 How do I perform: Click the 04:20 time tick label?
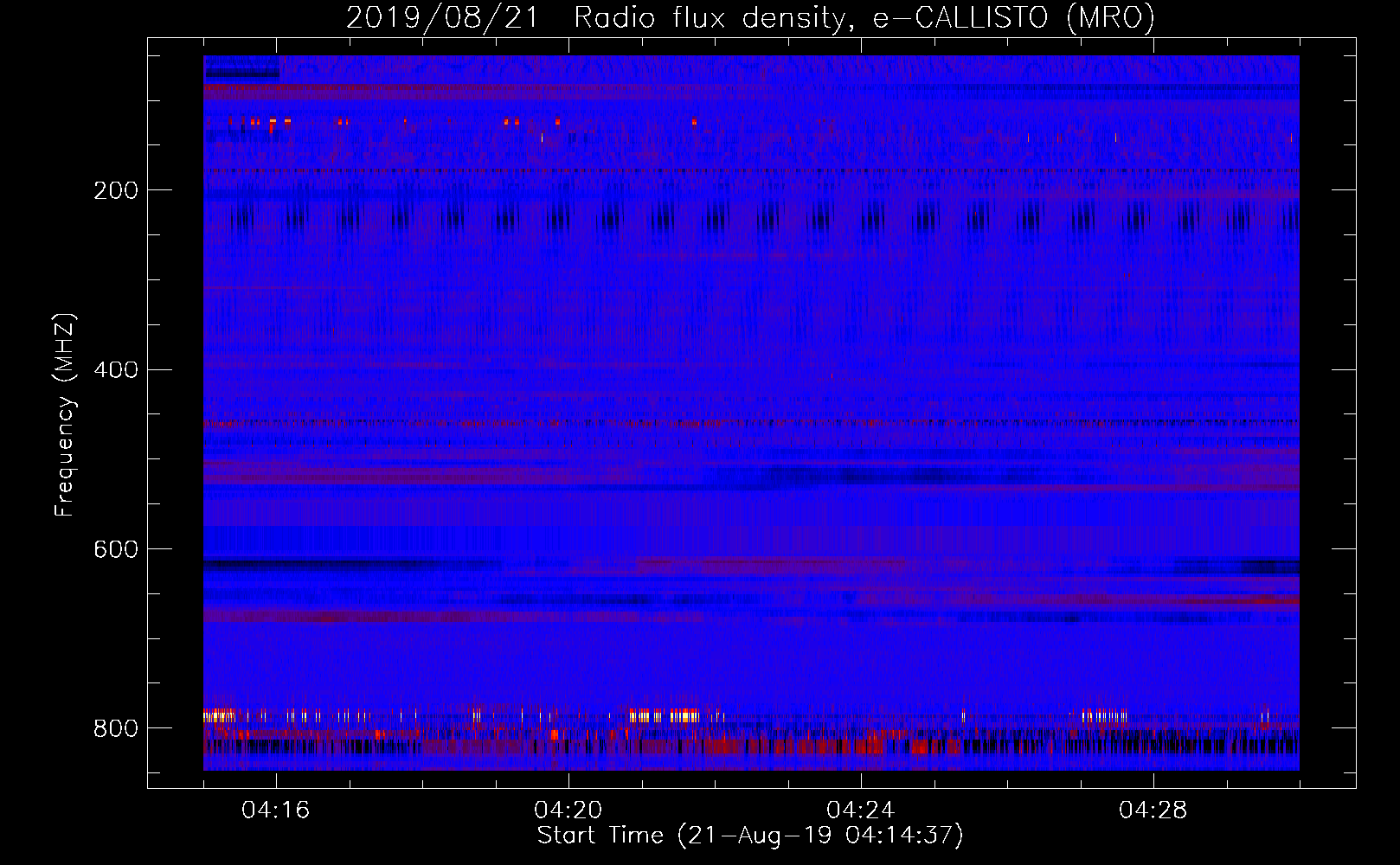coord(568,811)
